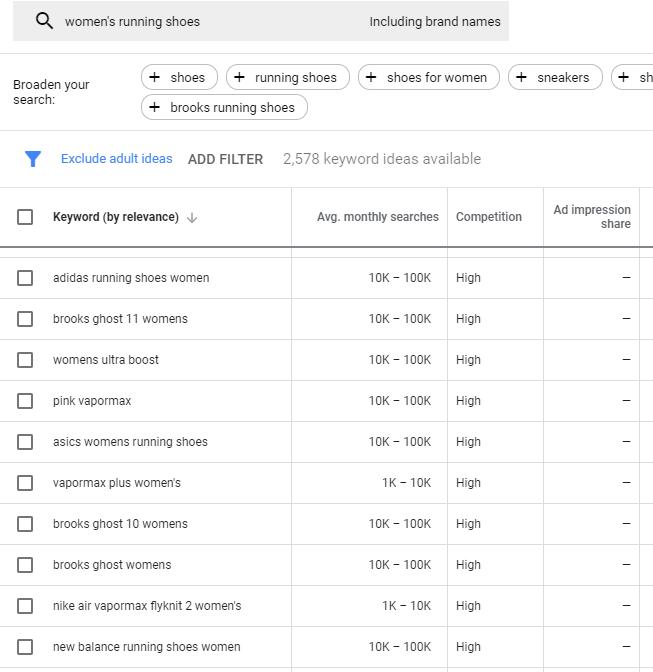Check womens ultra boost row
The image size is (653, 672).
pyautogui.click(x=25, y=360)
